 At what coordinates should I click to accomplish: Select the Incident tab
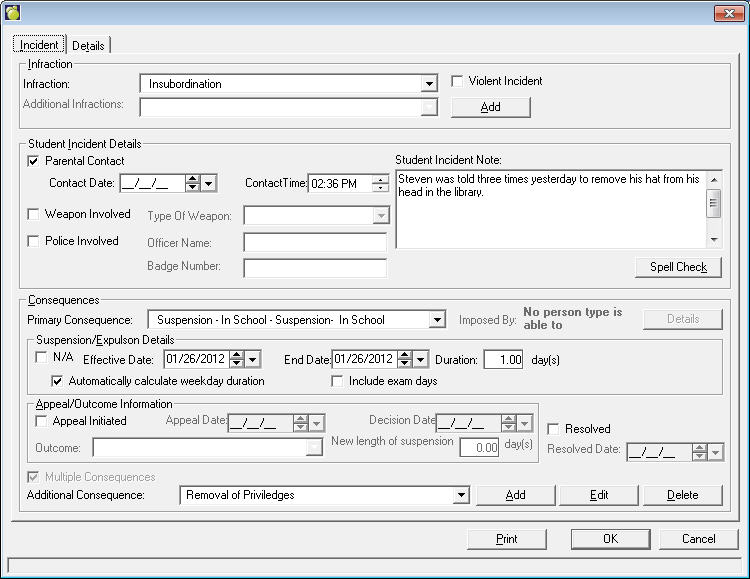point(39,45)
